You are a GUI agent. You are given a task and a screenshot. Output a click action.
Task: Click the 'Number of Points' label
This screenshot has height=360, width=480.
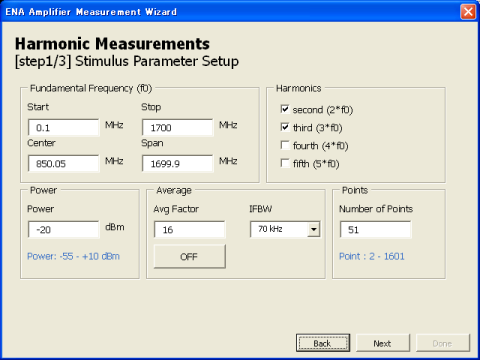coord(376,209)
